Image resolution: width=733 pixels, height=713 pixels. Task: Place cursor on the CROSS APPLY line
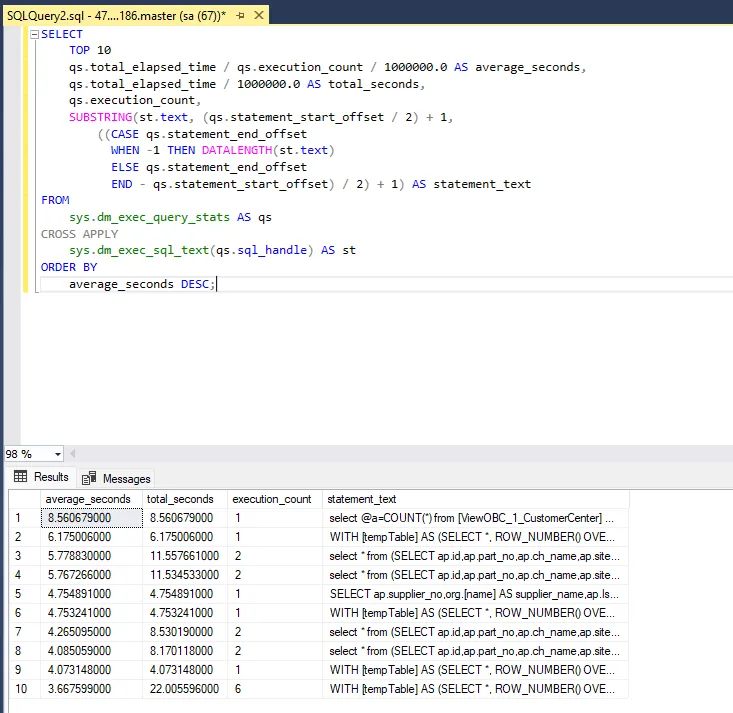80,234
